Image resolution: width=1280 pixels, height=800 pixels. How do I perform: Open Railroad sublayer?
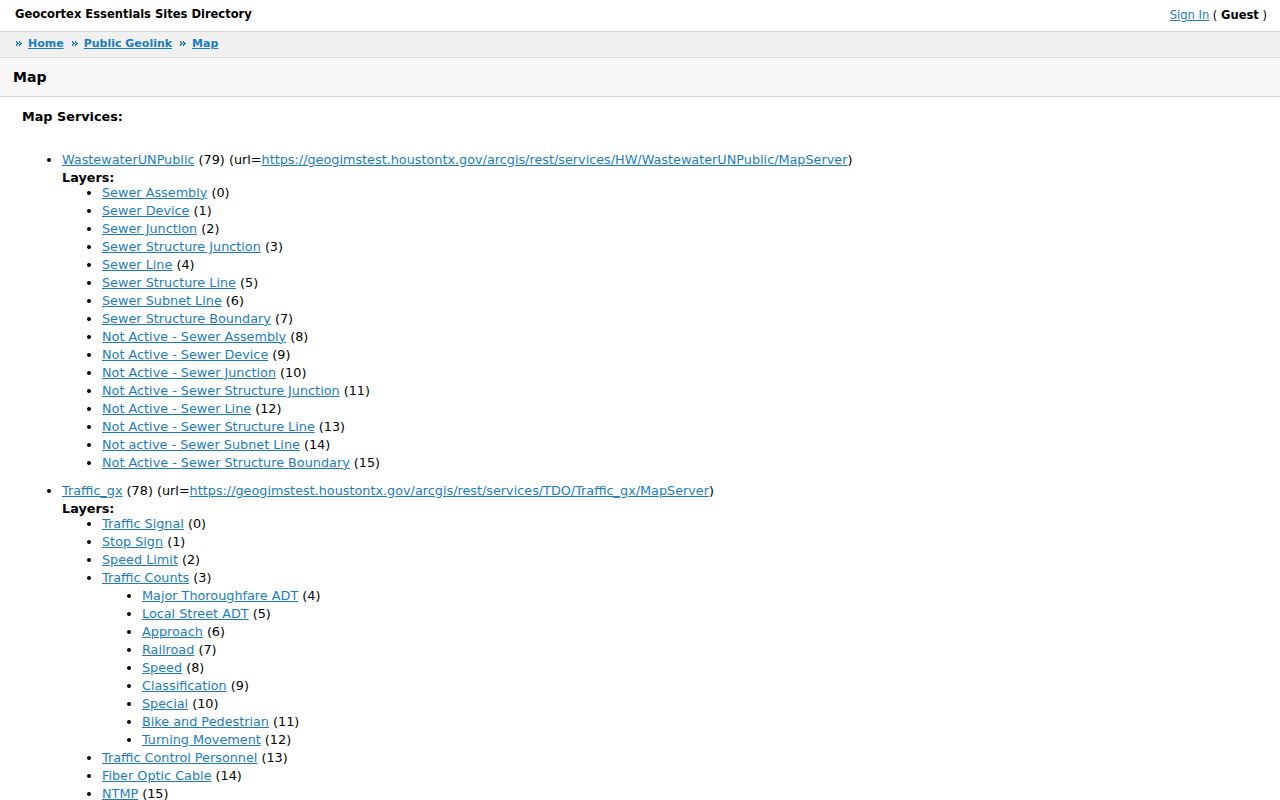click(168, 650)
